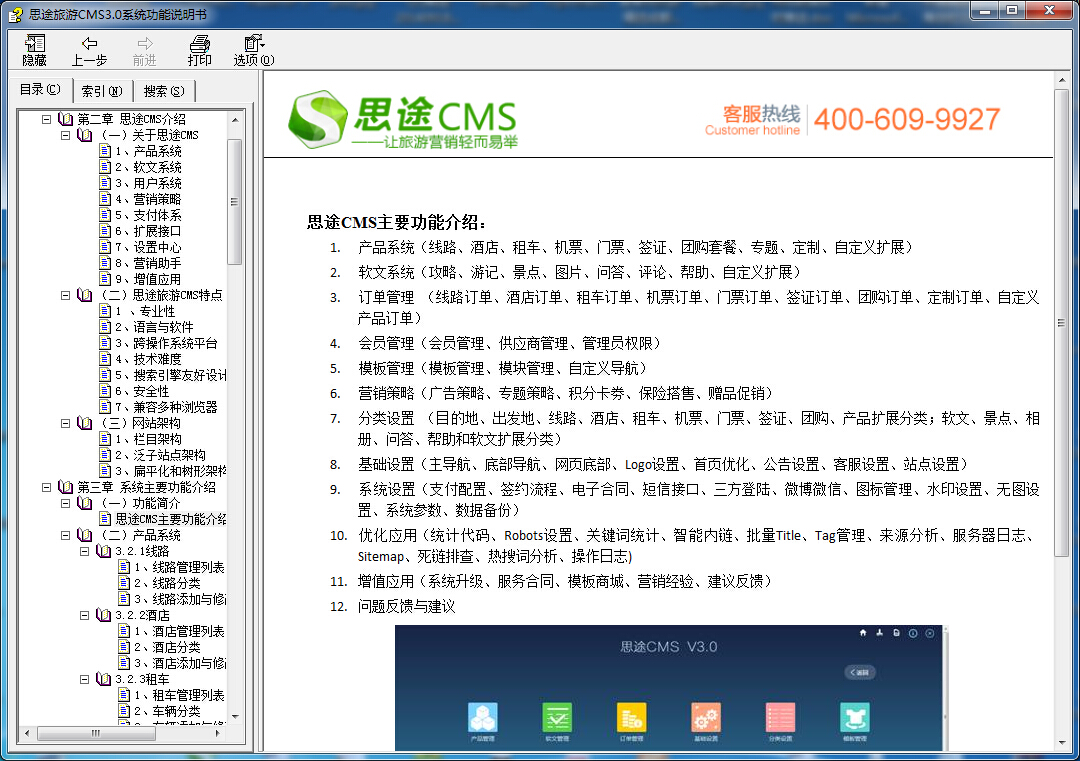
Task: Click the green 软文管理 icon
Action: click(x=556, y=718)
